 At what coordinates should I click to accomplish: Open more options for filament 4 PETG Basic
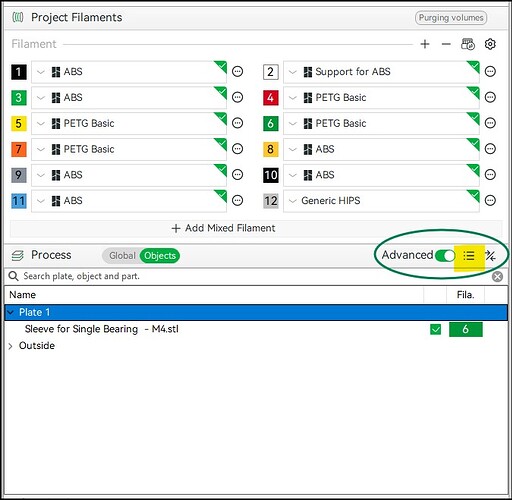point(490,97)
